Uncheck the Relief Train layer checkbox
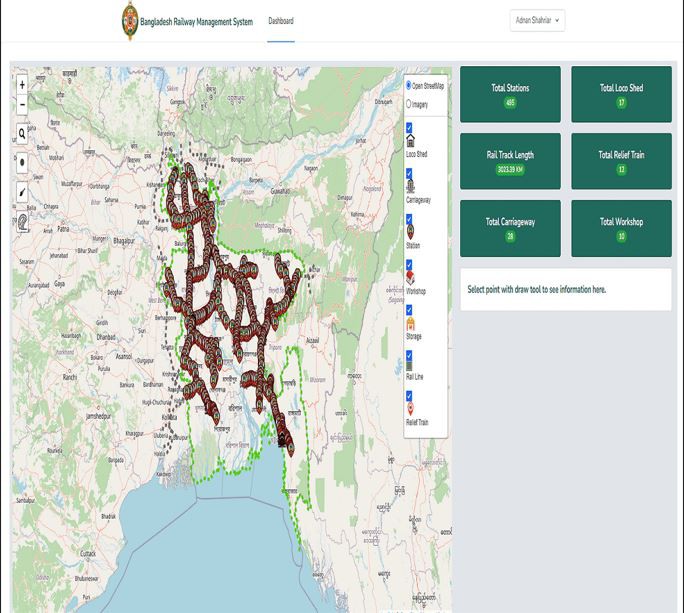 point(409,396)
